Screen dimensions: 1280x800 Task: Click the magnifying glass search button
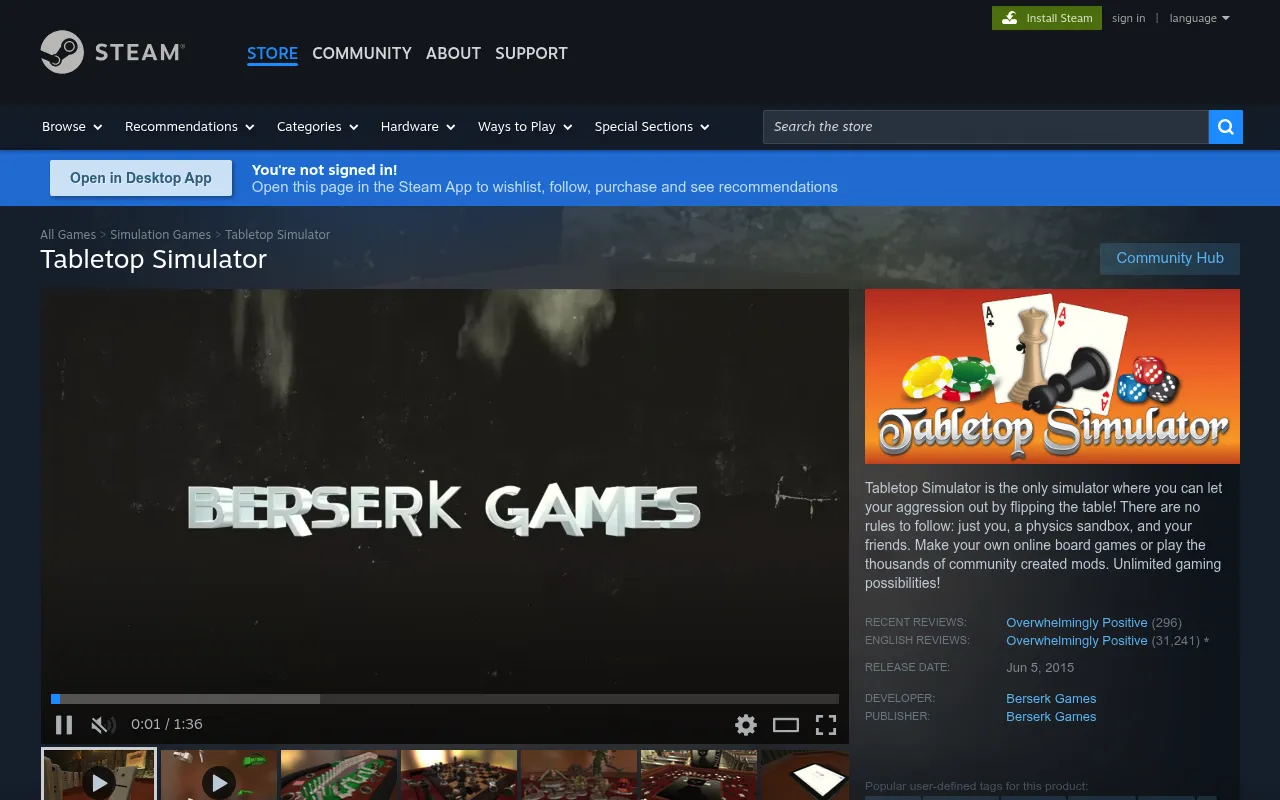[x=1226, y=127]
